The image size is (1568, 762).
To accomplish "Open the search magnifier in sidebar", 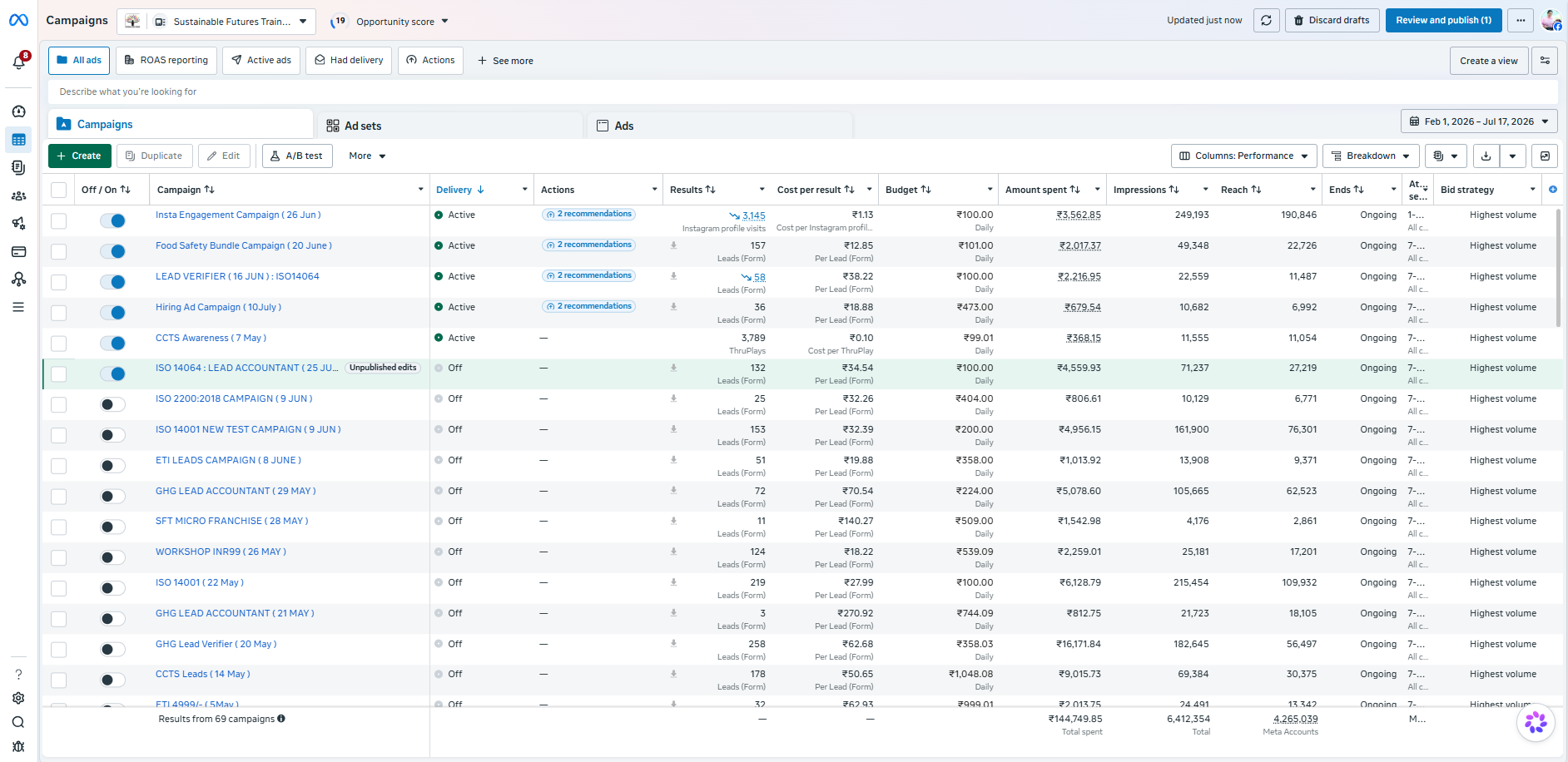I will 18,722.
